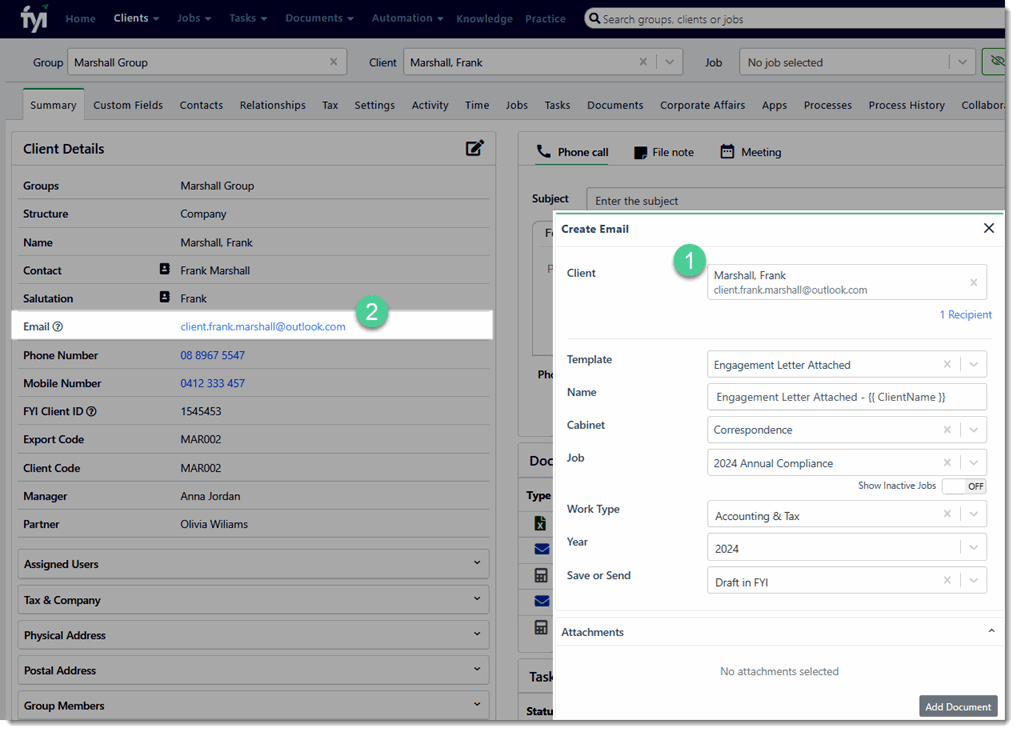Viewport: 1017px width, 732px height.
Task: Click the contact card icon beside Frank Marshall
Action: 165,269
